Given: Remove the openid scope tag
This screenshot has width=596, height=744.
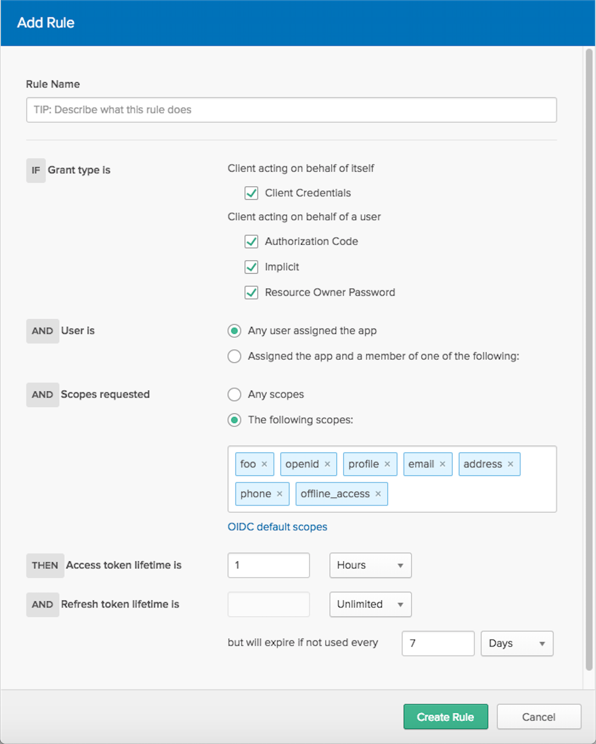Looking at the screenshot, I should [327, 464].
